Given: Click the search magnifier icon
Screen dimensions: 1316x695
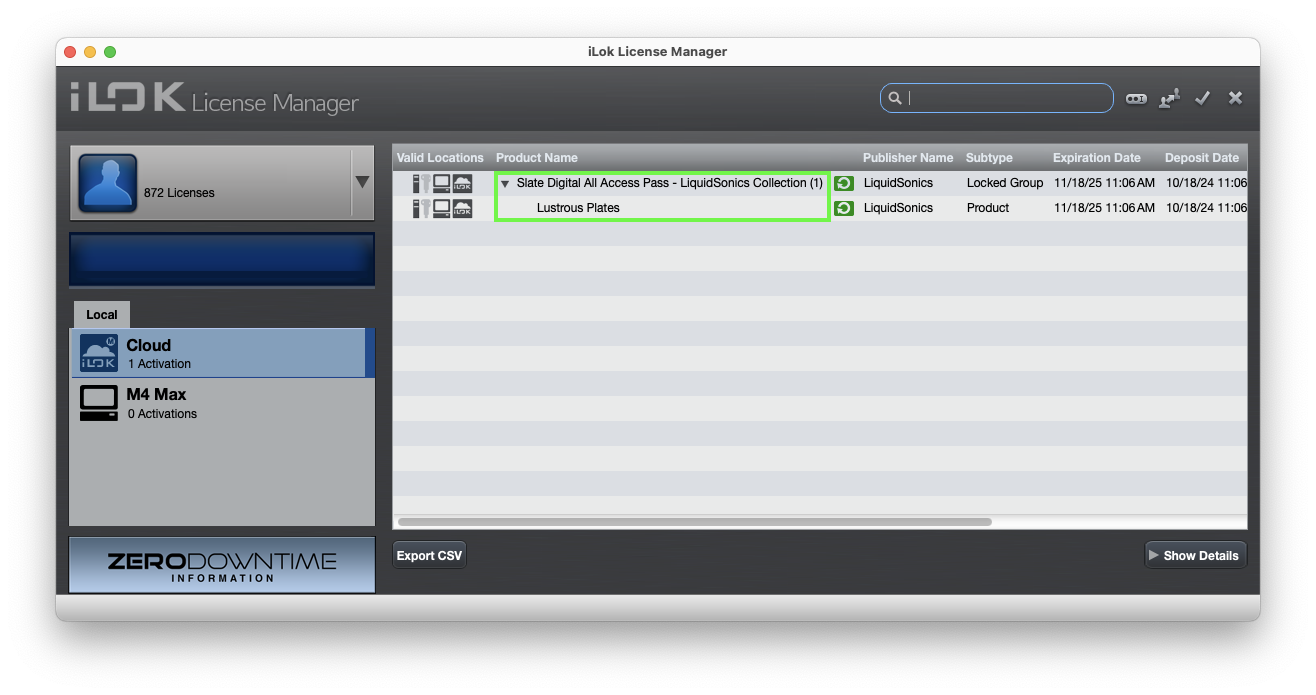Looking at the screenshot, I should click(x=895, y=98).
